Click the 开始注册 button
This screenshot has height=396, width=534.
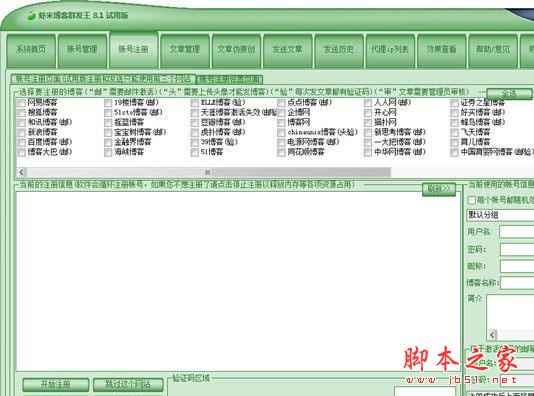[56, 385]
